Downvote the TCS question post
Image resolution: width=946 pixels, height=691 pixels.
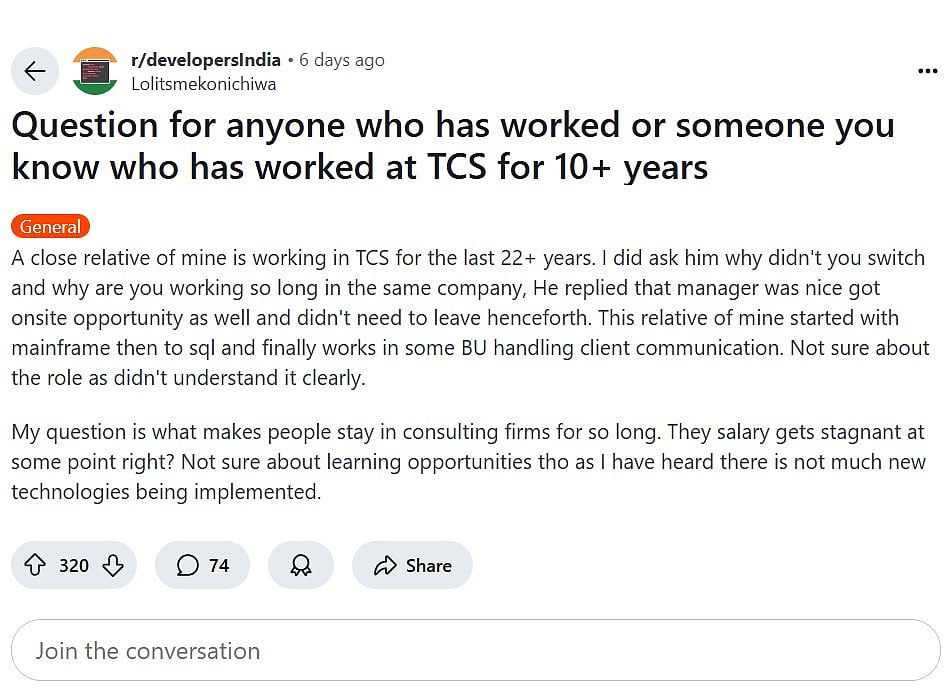pyautogui.click(x=113, y=566)
